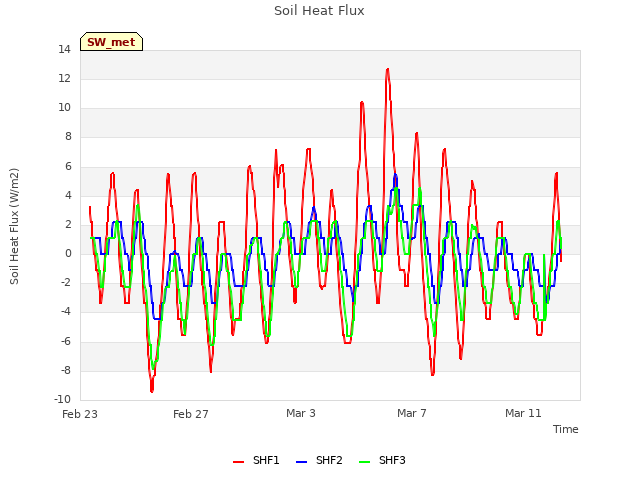Click the highest red SHF1 peak near 12.7
Screen dimensions: 640x480
387,69
